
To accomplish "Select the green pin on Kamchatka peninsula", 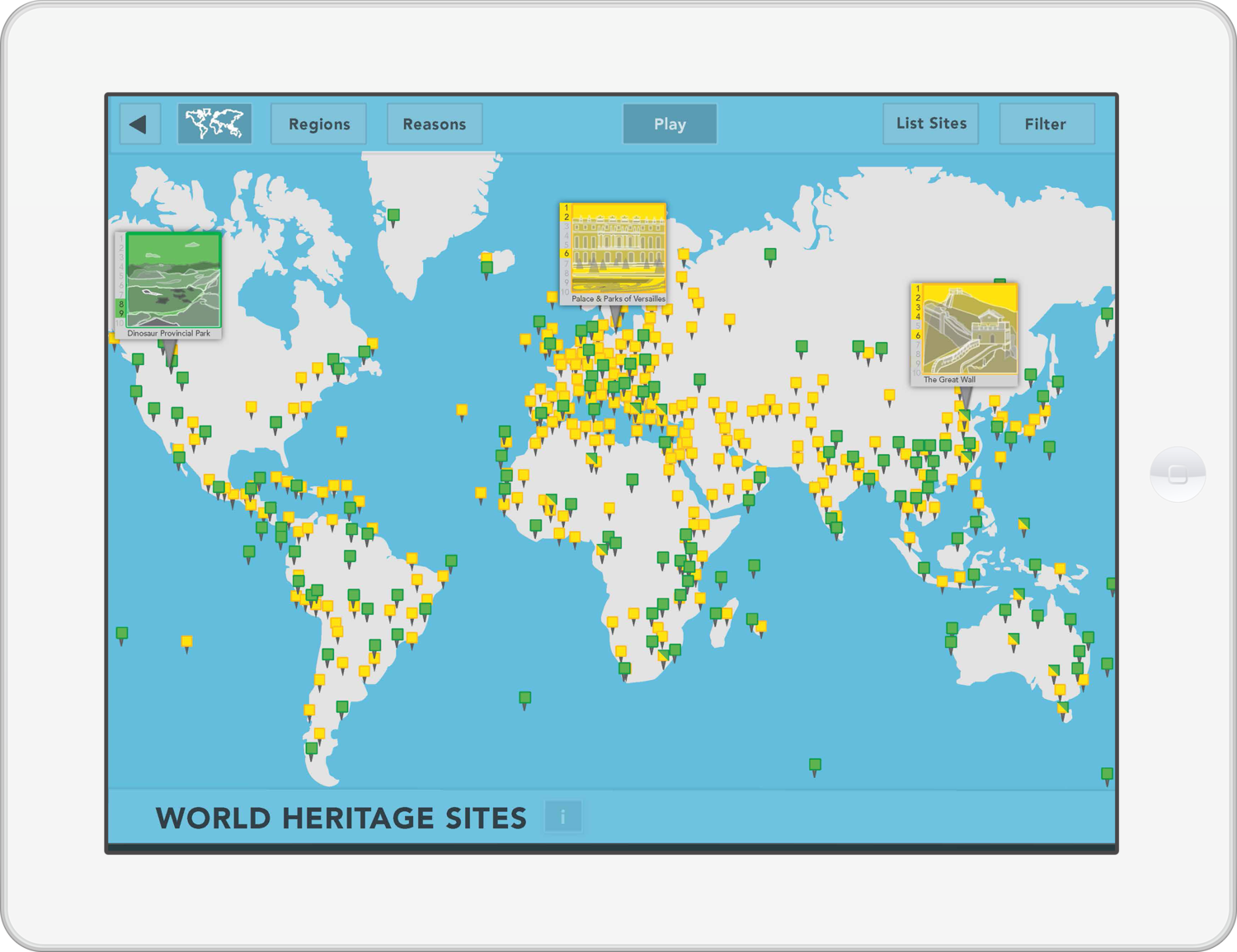I will pos(1108,315).
